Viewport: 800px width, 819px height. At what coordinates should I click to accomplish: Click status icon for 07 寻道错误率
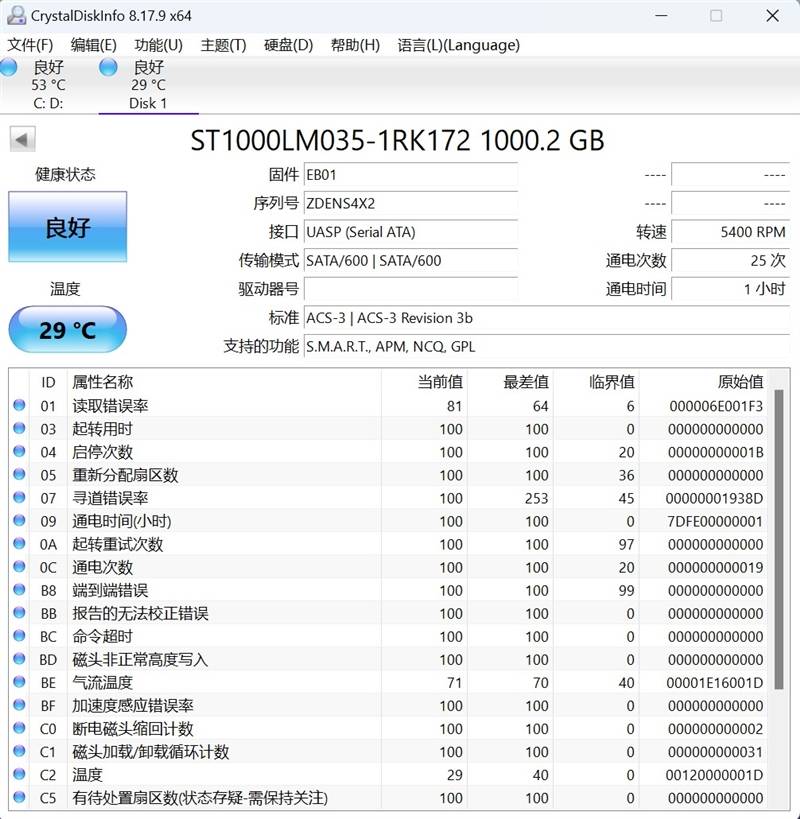[19, 497]
